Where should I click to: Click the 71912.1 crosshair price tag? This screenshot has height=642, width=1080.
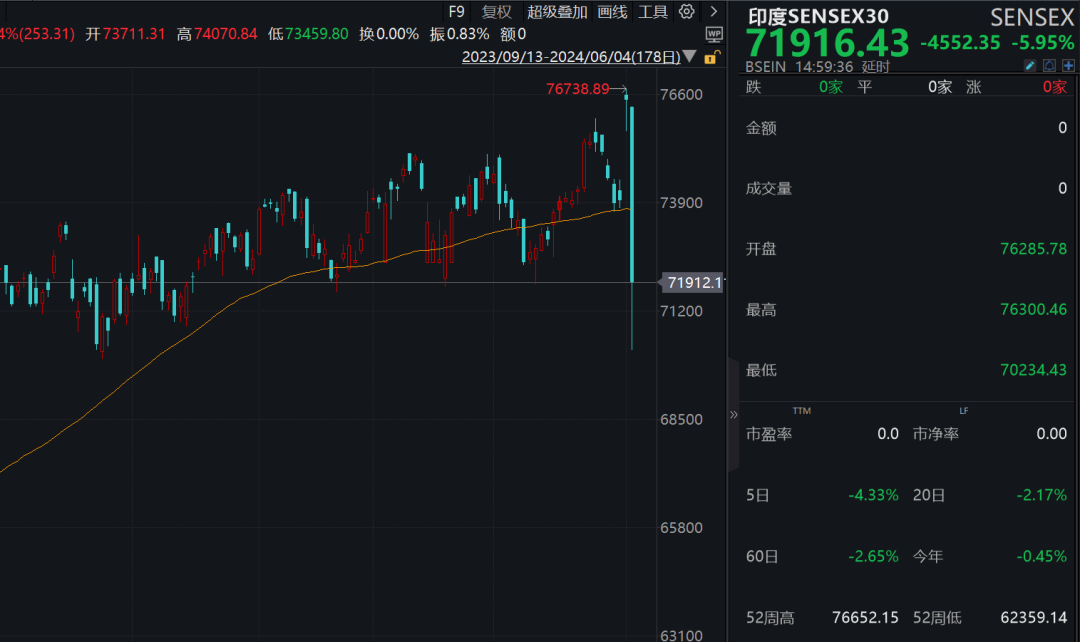694,282
